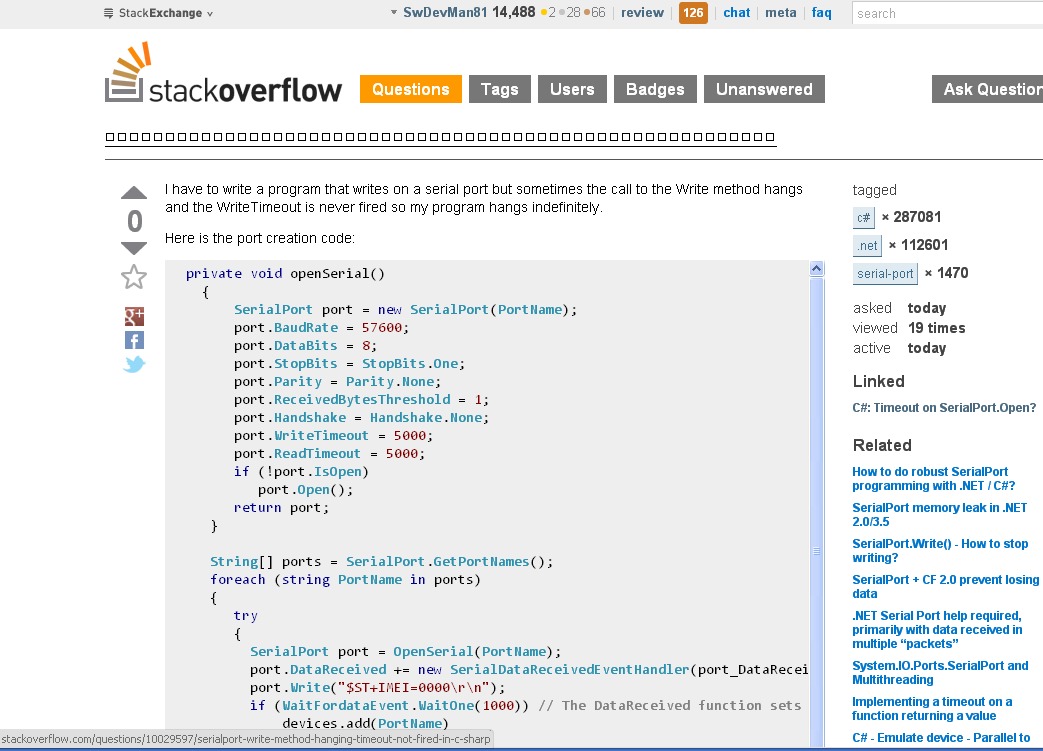Viewport: 1043px width, 751px height.
Task: Open linked question Timeout on SerialPort.Open
Action: (x=944, y=408)
